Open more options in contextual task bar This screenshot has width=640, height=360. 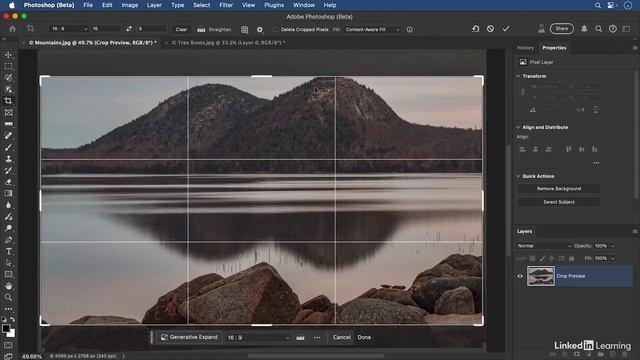click(x=317, y=338)
